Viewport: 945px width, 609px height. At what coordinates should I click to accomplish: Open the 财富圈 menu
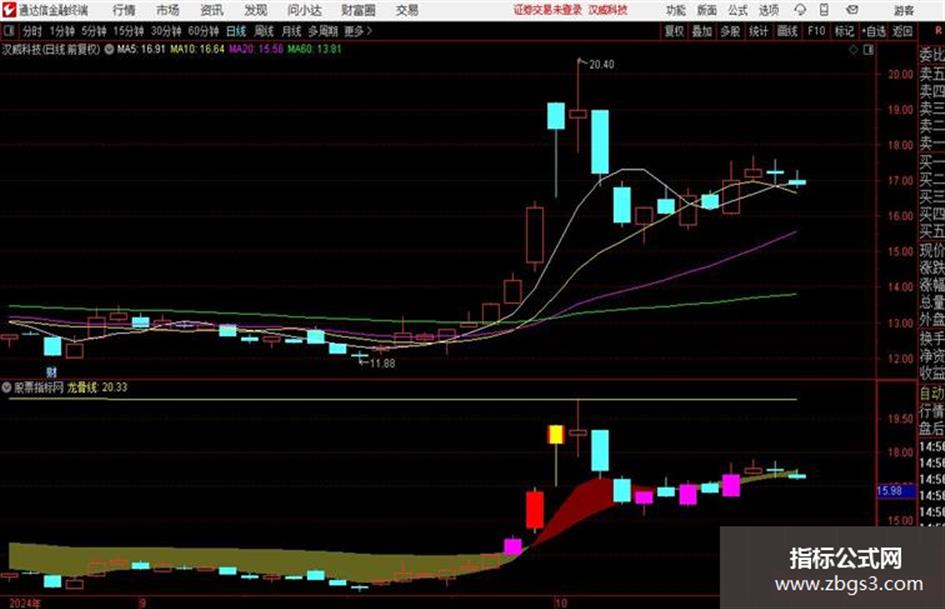click(x=358, y=10)
